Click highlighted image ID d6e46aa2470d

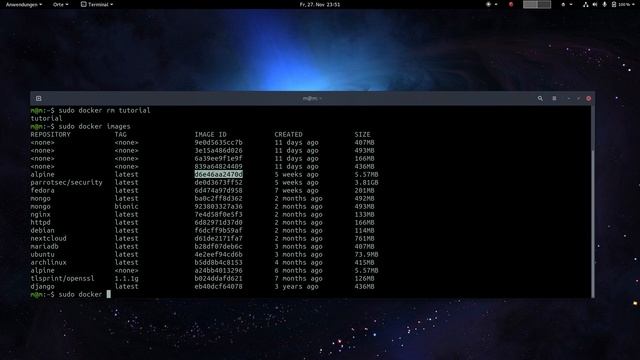click(218, 174)
